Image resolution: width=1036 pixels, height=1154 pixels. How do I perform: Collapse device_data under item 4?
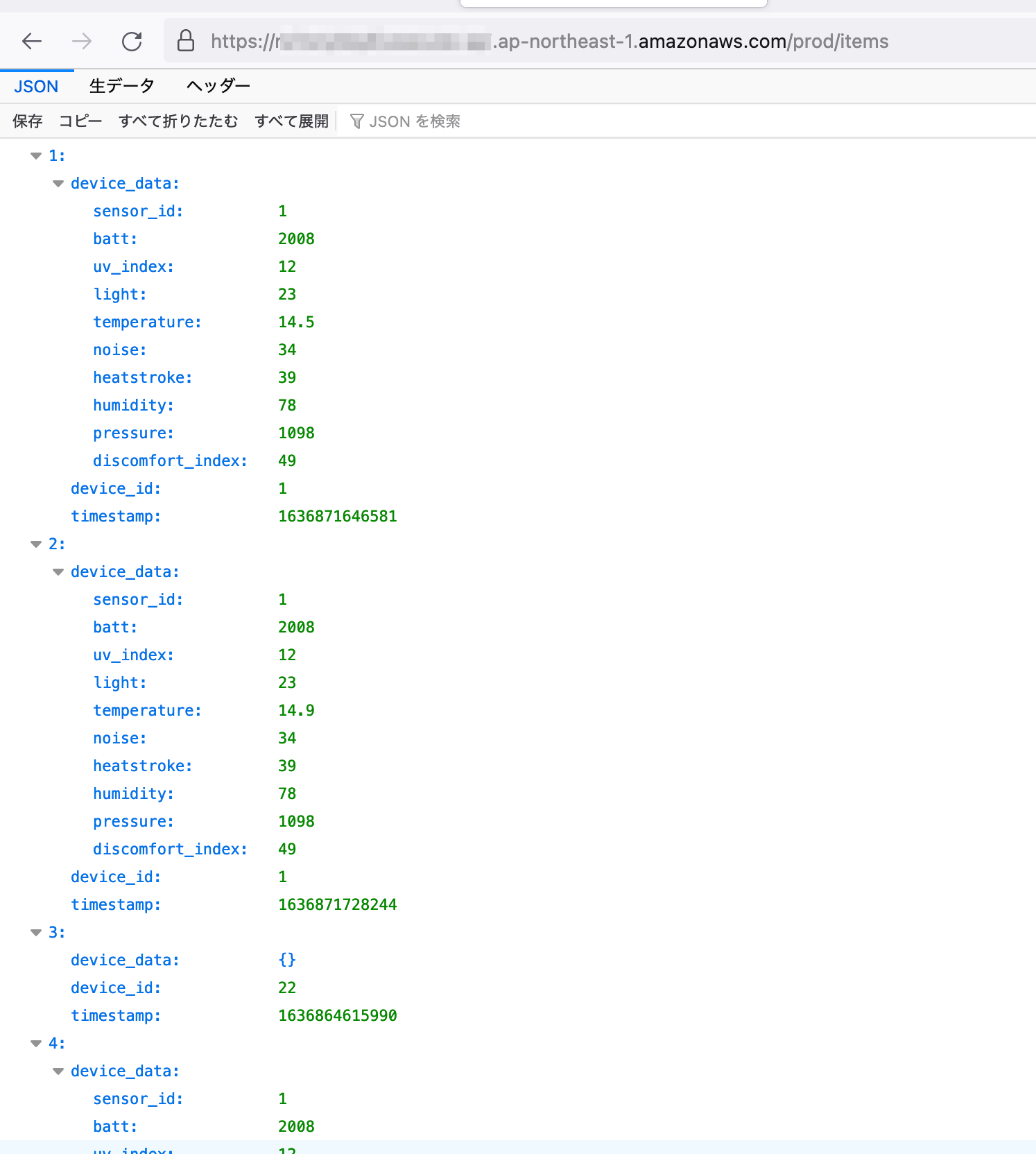click(58, 1071)
